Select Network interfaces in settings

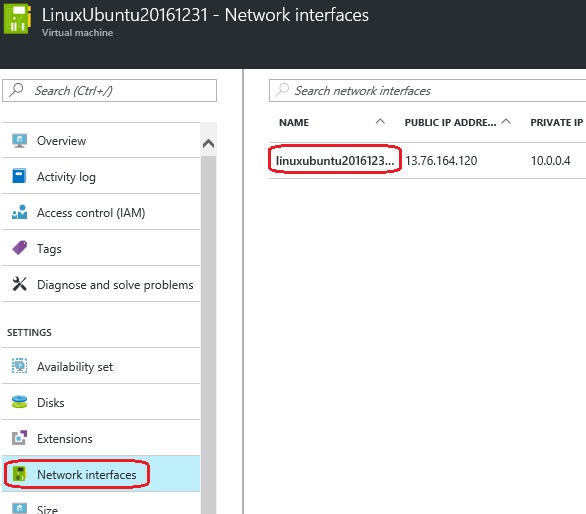101,474
